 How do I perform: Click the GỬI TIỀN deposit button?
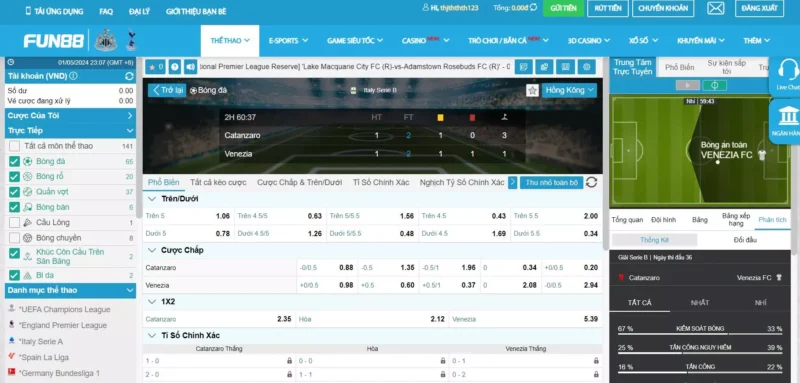click(x=563, y=8)
